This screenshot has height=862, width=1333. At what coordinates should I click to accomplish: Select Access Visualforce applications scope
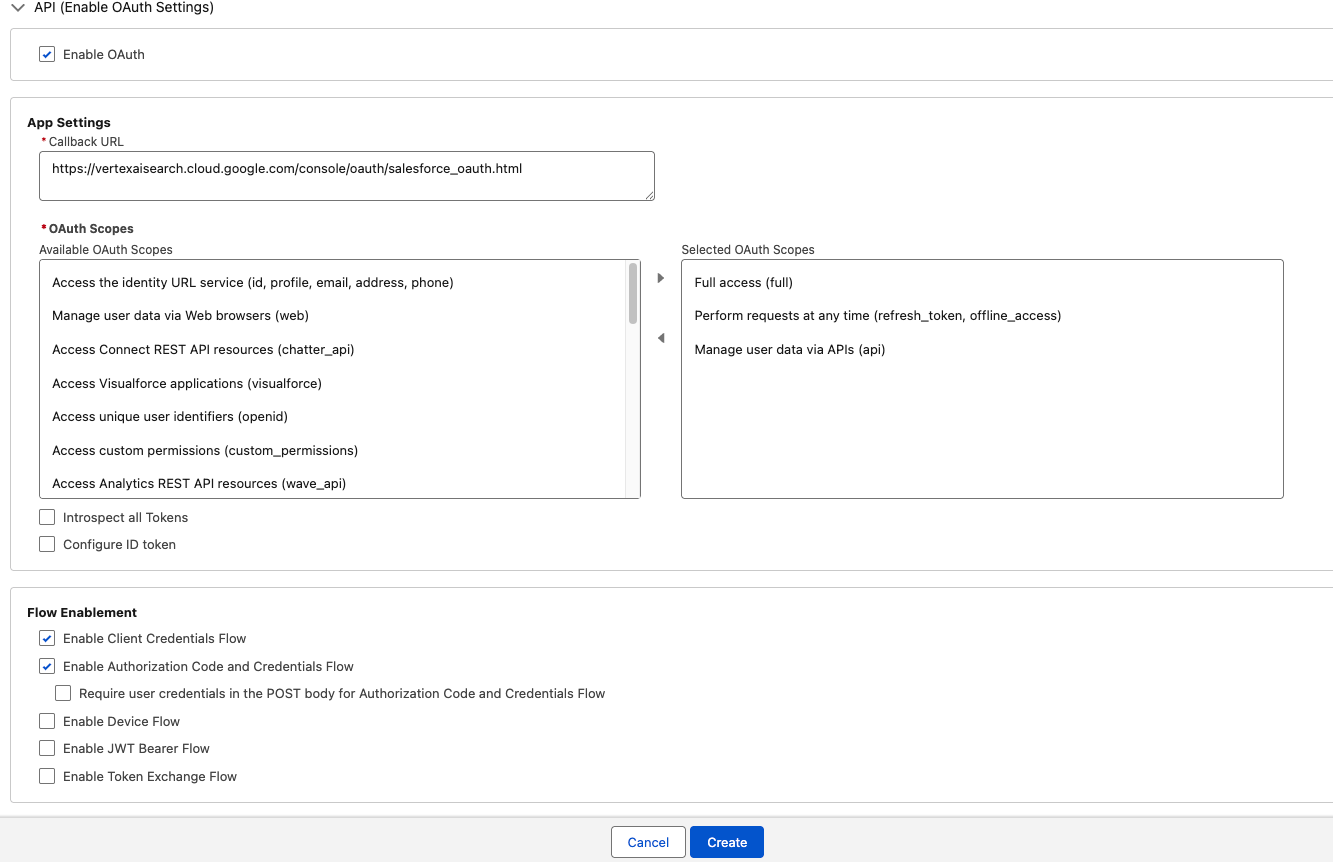click(x=187, y=383)
